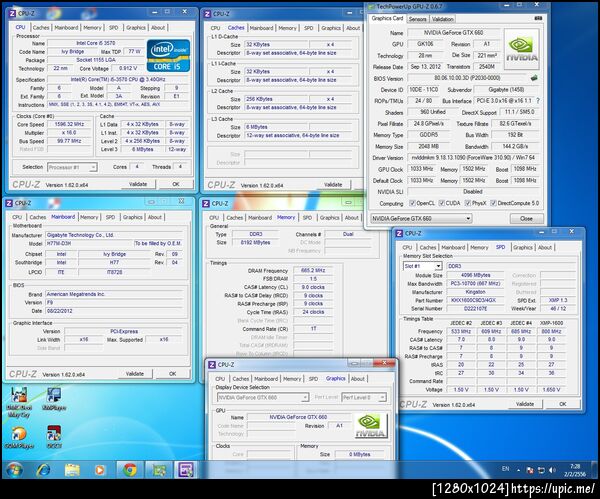Open Windows Media Player from taskbar

99,470
